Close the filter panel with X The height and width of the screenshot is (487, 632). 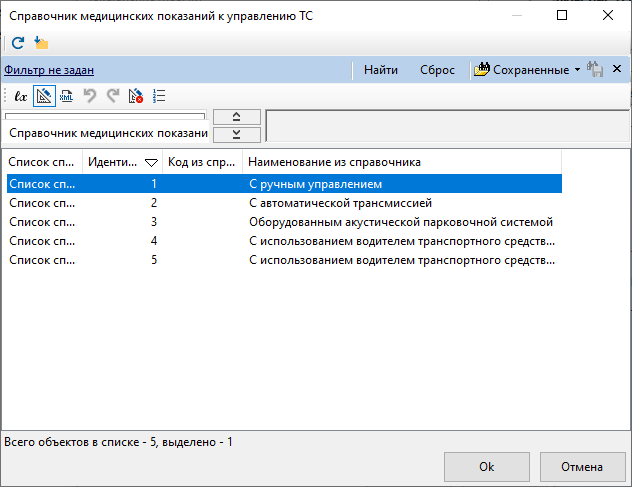point(617,69)
